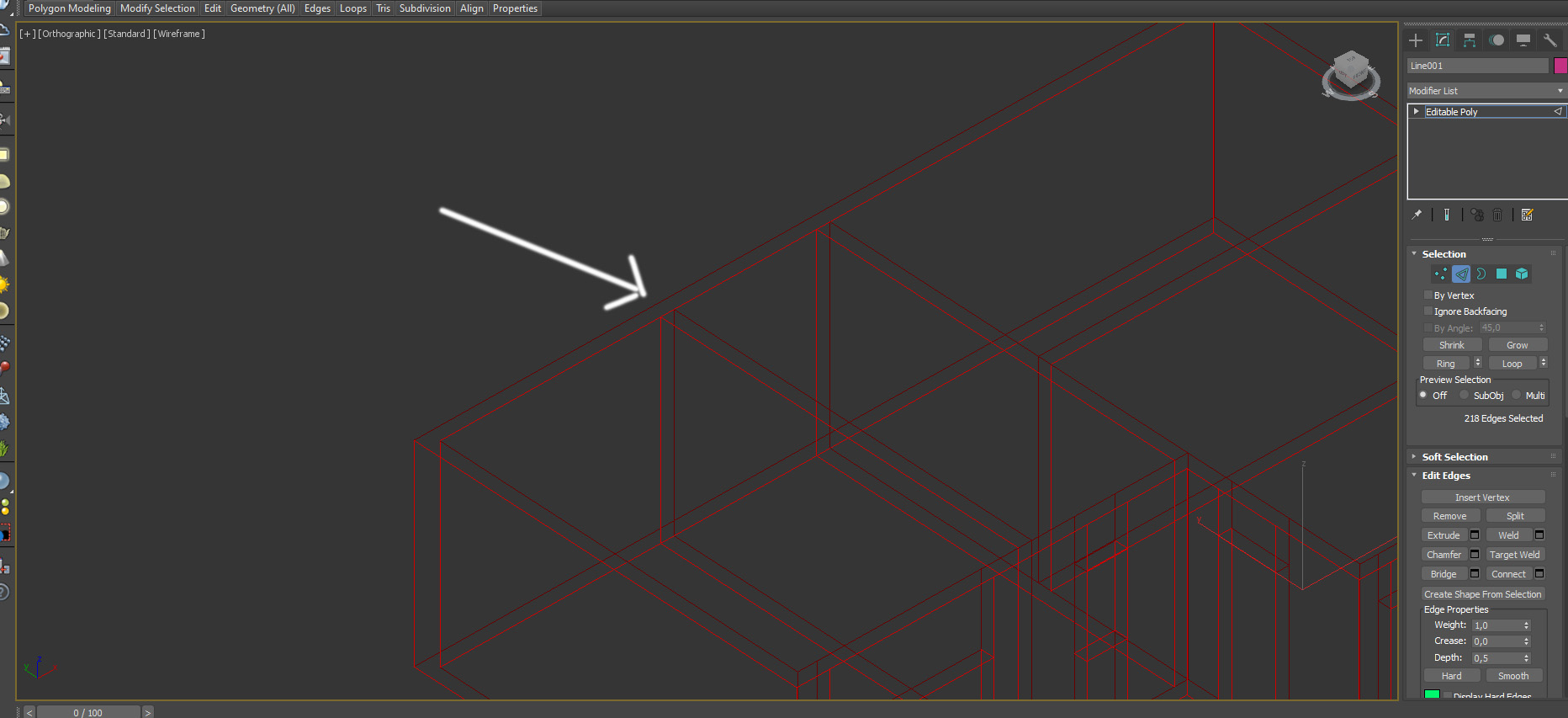
Task: Select Preview Selection Multi radio
Action: pyautogui.click(x=1517, y=395)
